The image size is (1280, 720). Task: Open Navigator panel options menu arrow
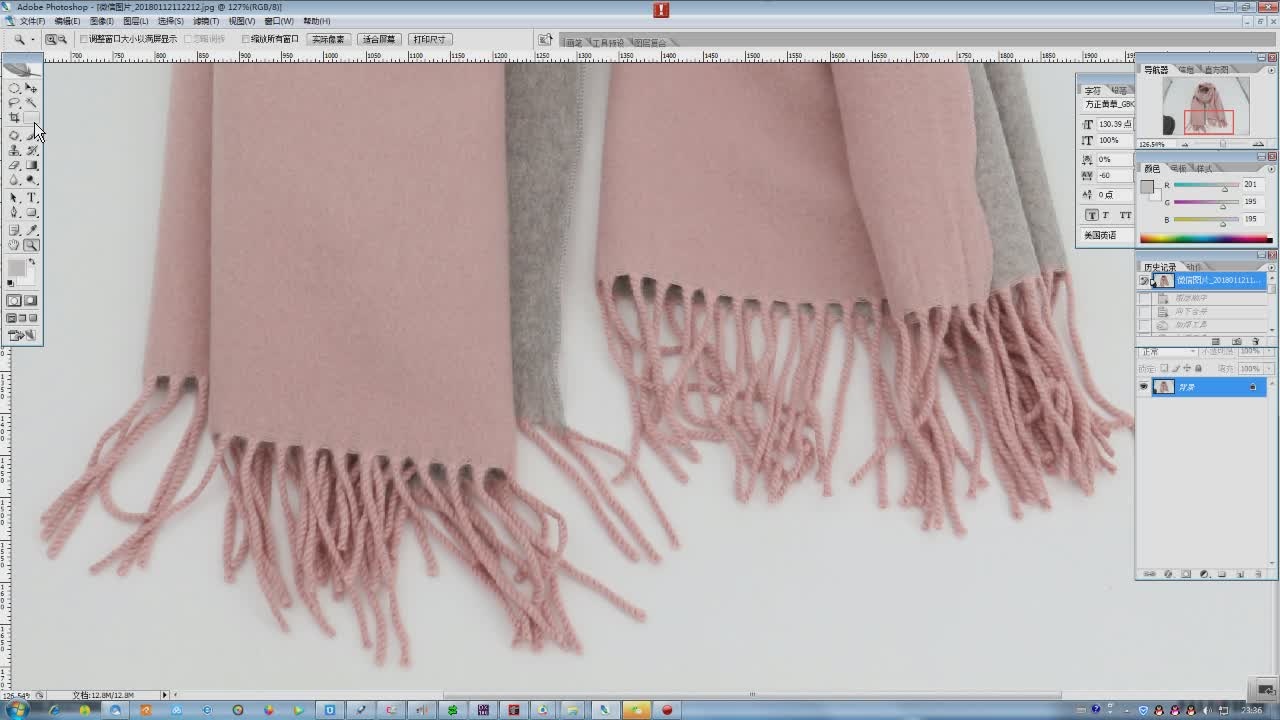pyautogui.click(x=1272, y=69)
